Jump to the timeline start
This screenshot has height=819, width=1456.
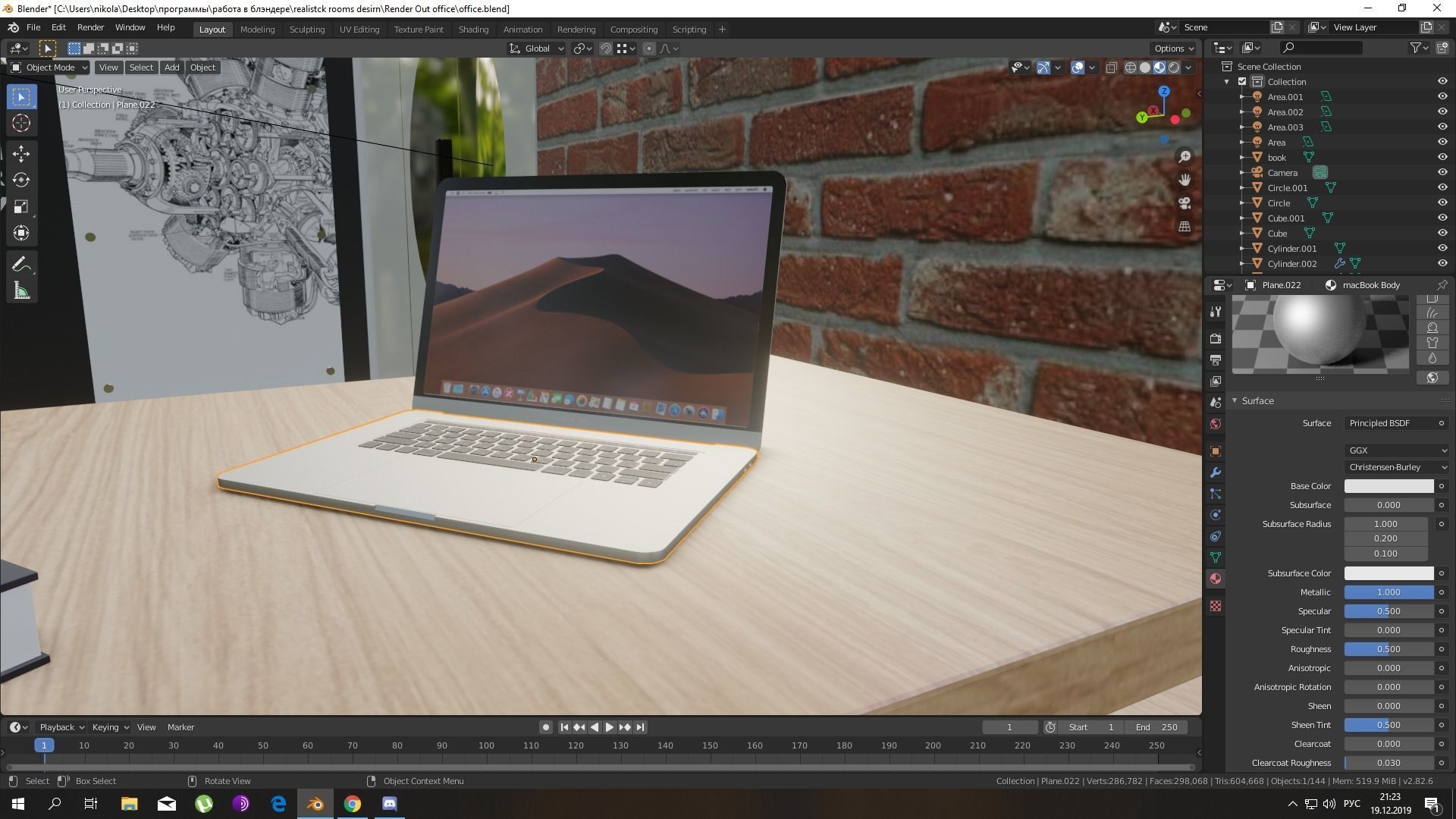click(x=564, y=727)
